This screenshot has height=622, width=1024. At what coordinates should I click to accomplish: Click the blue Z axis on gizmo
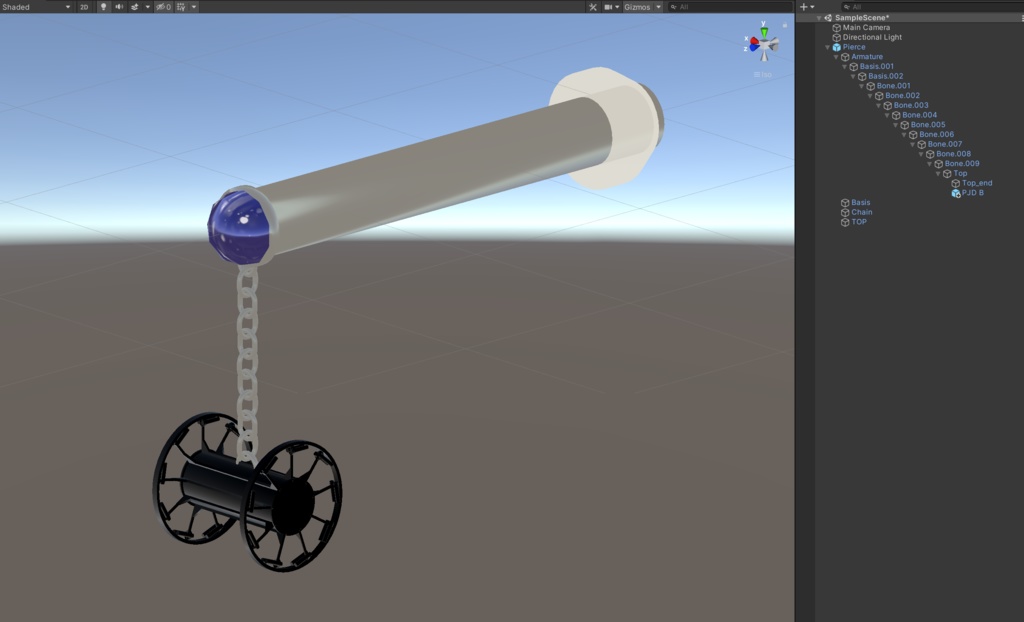[x=754, y=48]
